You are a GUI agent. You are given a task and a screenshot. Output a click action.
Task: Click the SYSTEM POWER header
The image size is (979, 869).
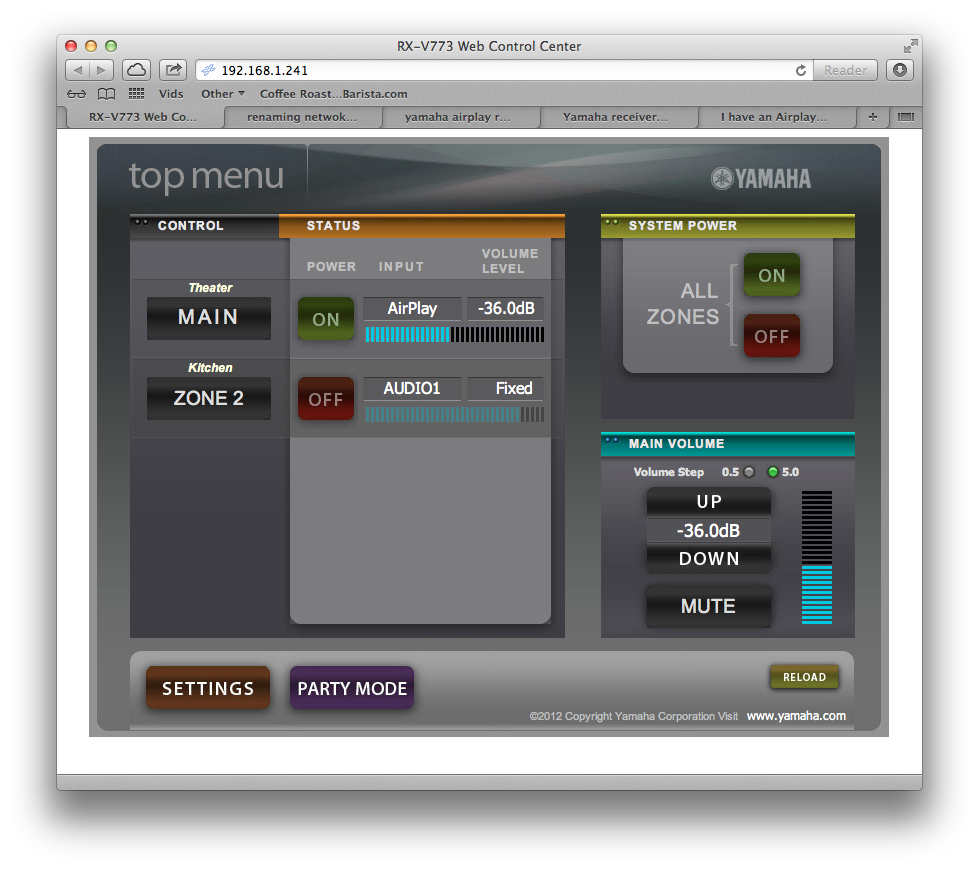[727, 226]
